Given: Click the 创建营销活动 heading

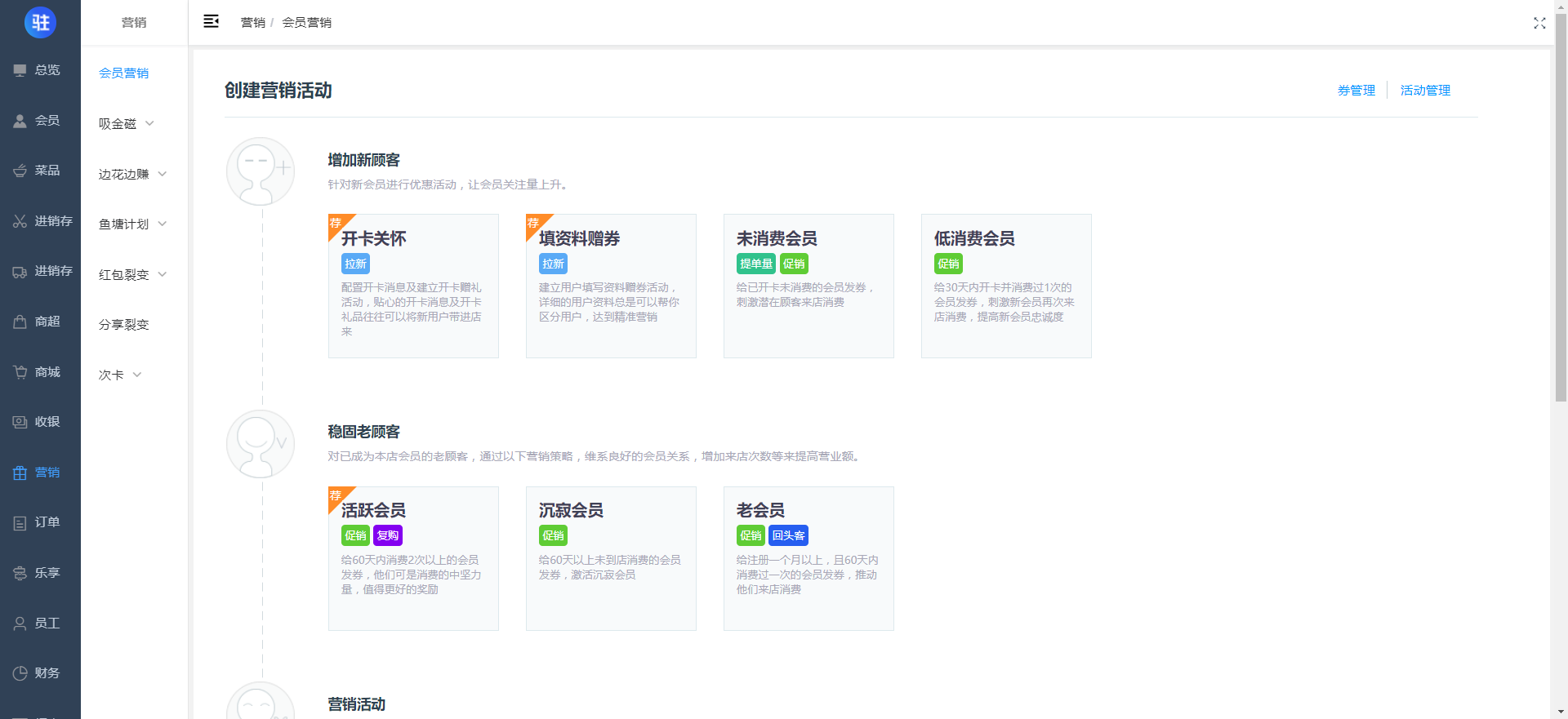Looking at the screenshot, I should pyautogui.click(x=278, y=90).
